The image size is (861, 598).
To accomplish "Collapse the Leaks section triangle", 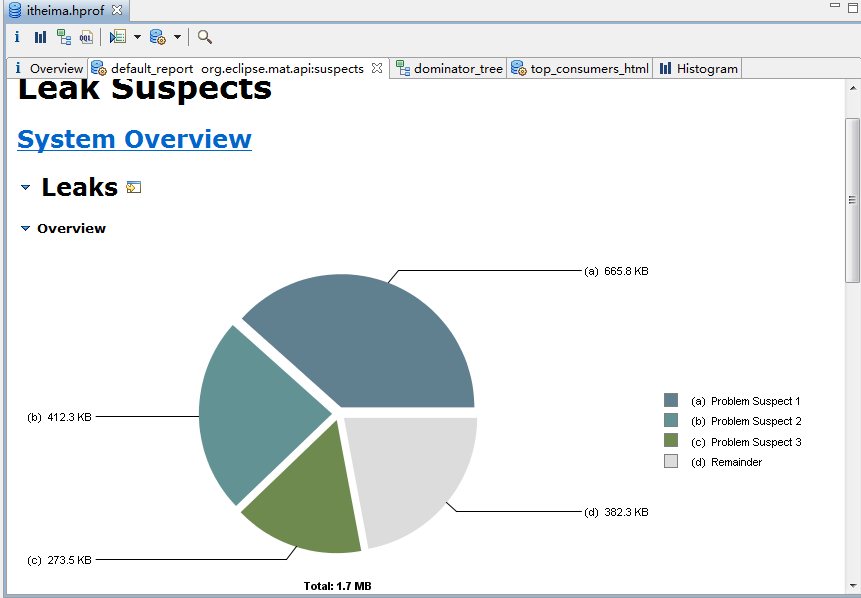I will pos(25,187).
